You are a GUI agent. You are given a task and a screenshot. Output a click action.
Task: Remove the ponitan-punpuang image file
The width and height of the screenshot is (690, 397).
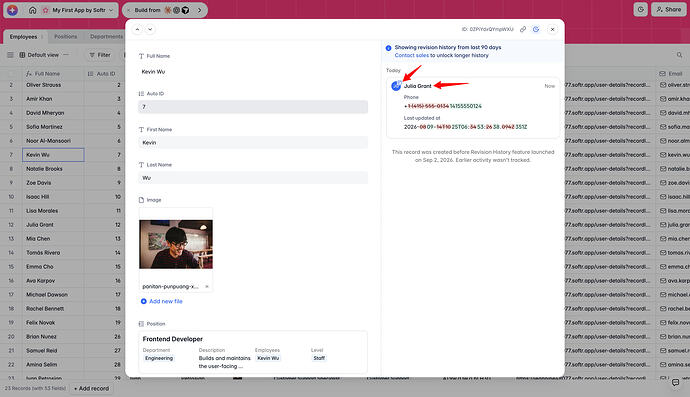tap(207, 287)
